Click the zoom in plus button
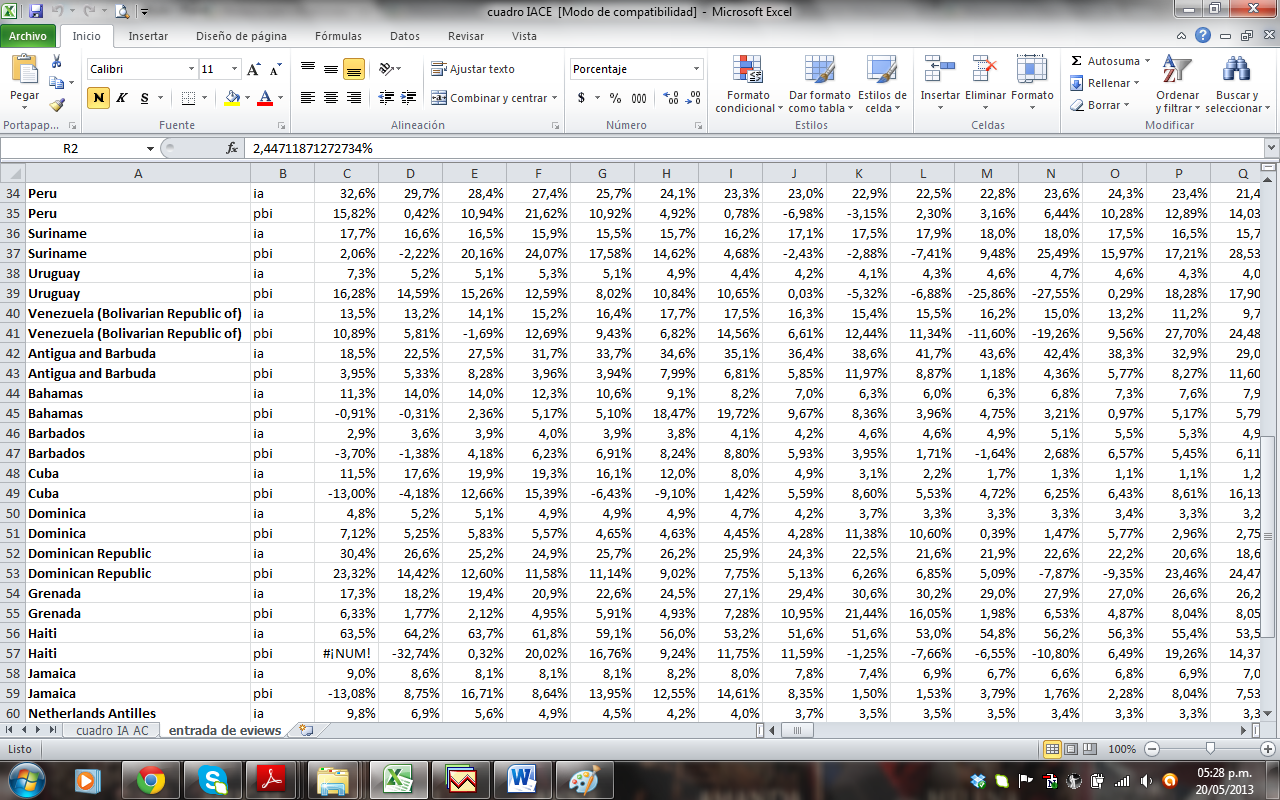This screenshot has width=1280, height=800. [1268, 749]
